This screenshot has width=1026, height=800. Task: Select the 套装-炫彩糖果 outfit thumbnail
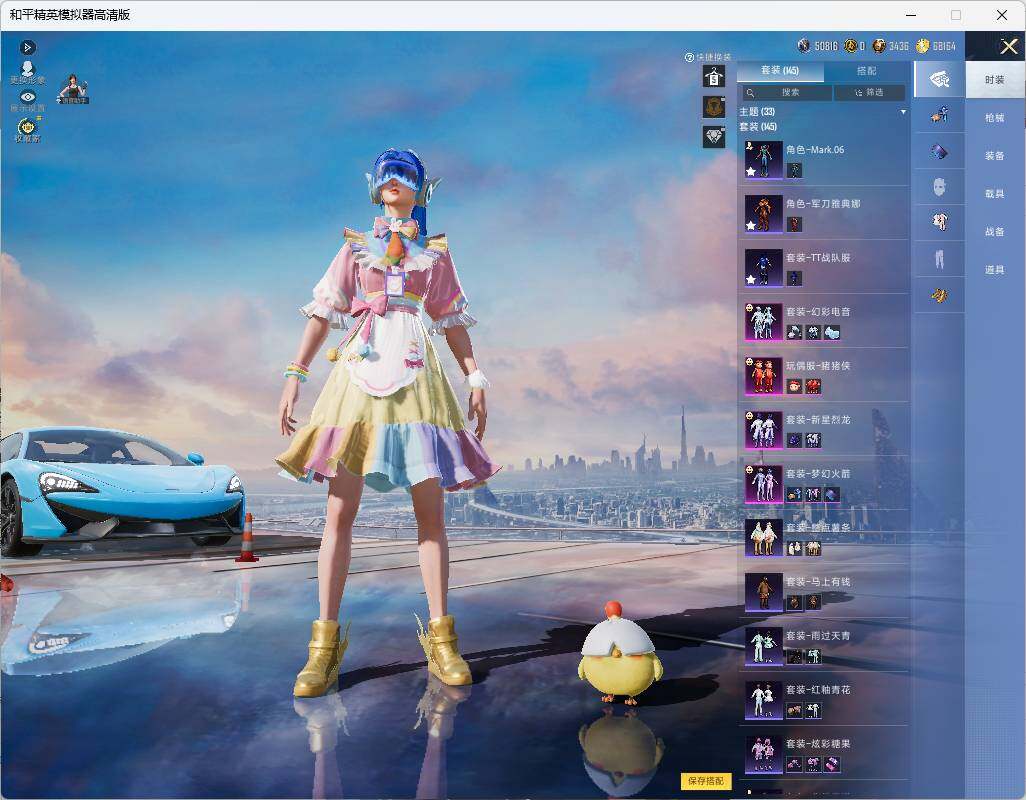point(764,754)
